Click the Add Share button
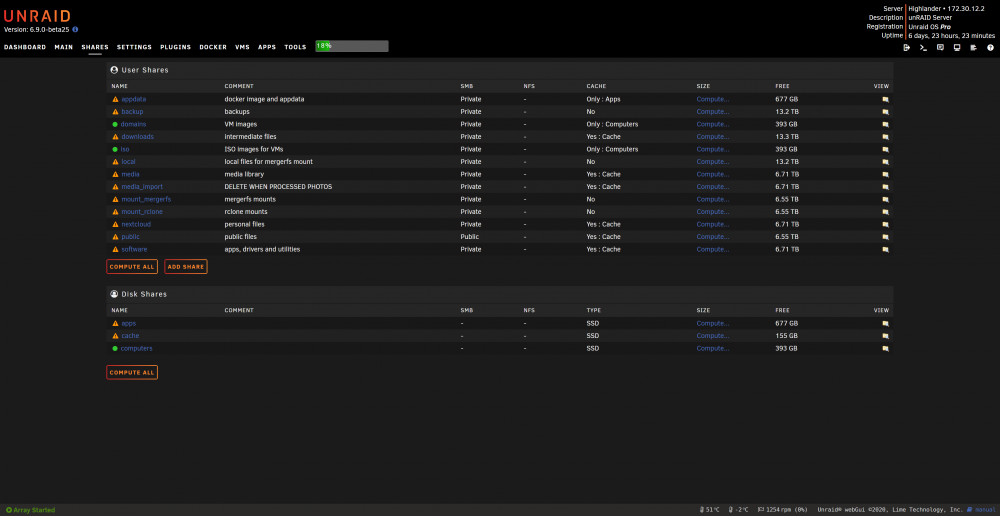1000x516 pixels. pyautogui.click(x=186, y=267)
